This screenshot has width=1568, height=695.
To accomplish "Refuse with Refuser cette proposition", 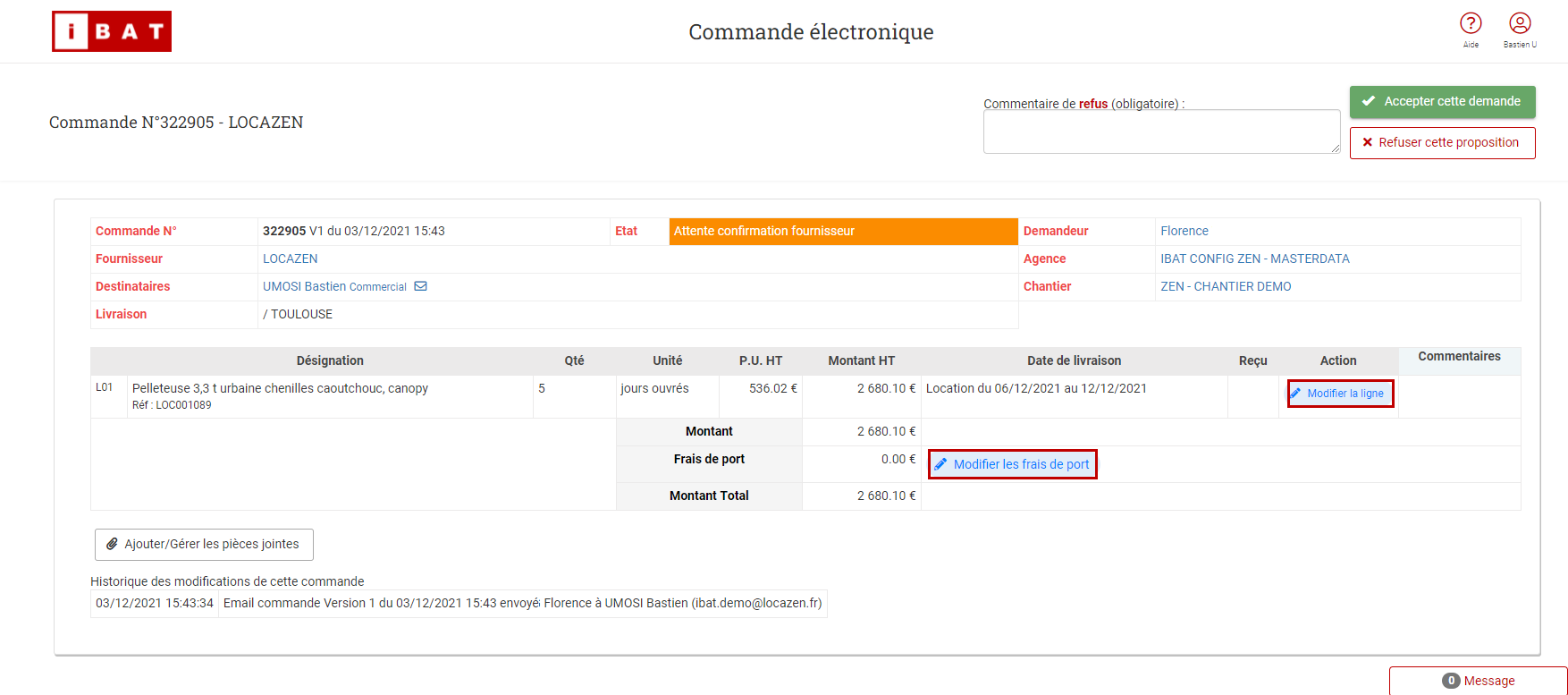I will click(x=1442, y=143).
